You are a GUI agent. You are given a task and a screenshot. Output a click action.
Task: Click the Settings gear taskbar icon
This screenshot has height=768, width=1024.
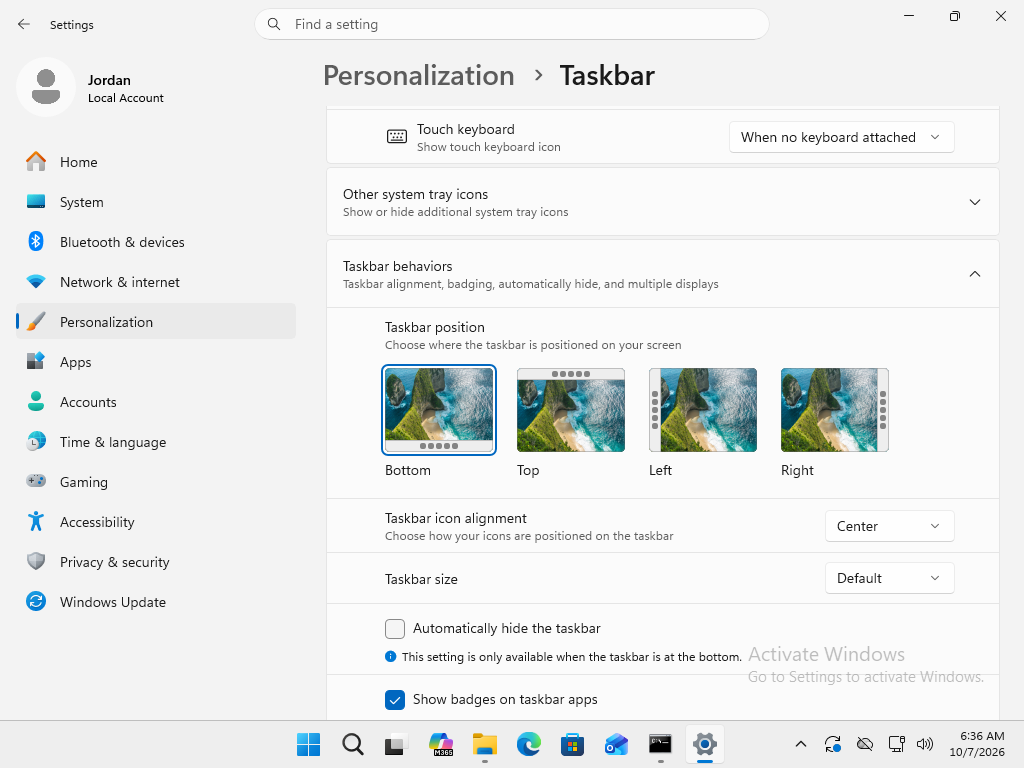[705, 744]
